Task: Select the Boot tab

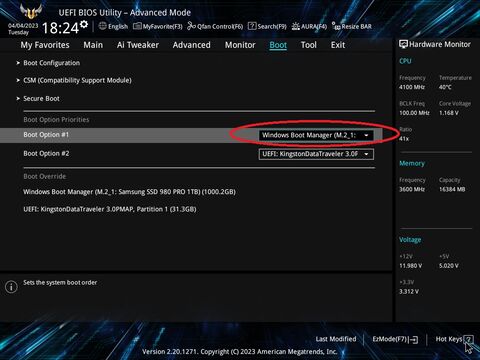Action: pyautogui.click(x=278, y=45)
